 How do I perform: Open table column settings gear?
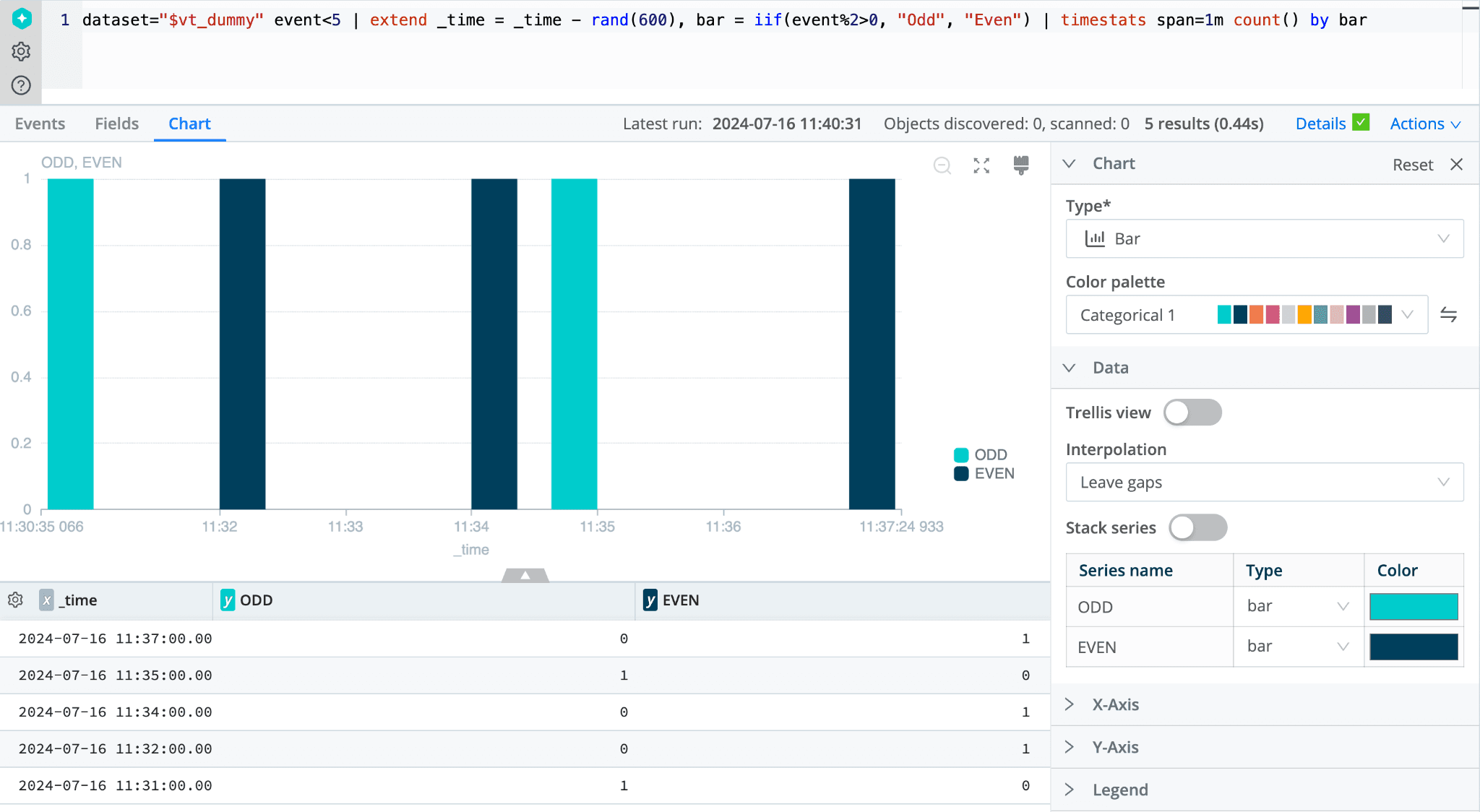(15, 600)
